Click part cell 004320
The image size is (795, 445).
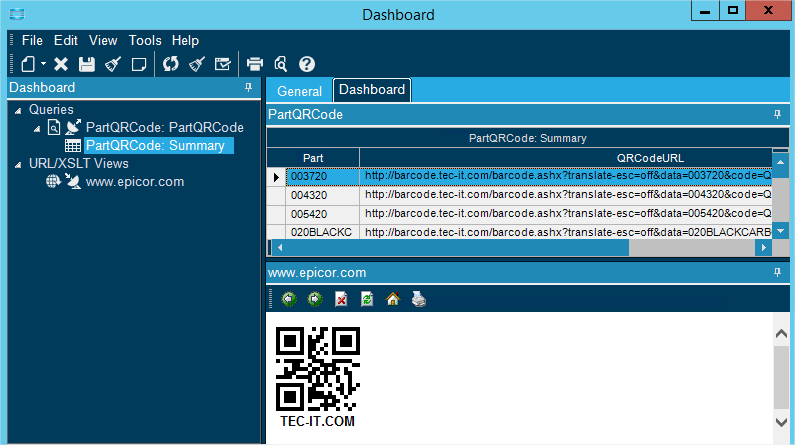[322, 195]
